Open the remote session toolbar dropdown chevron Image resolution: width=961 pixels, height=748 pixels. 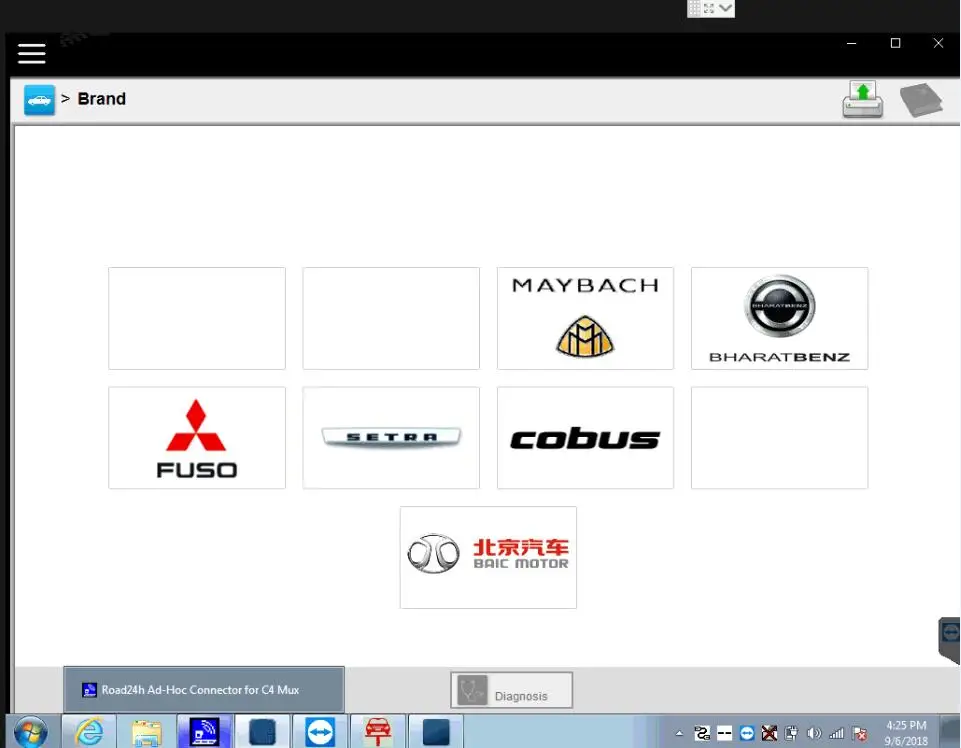726,8
